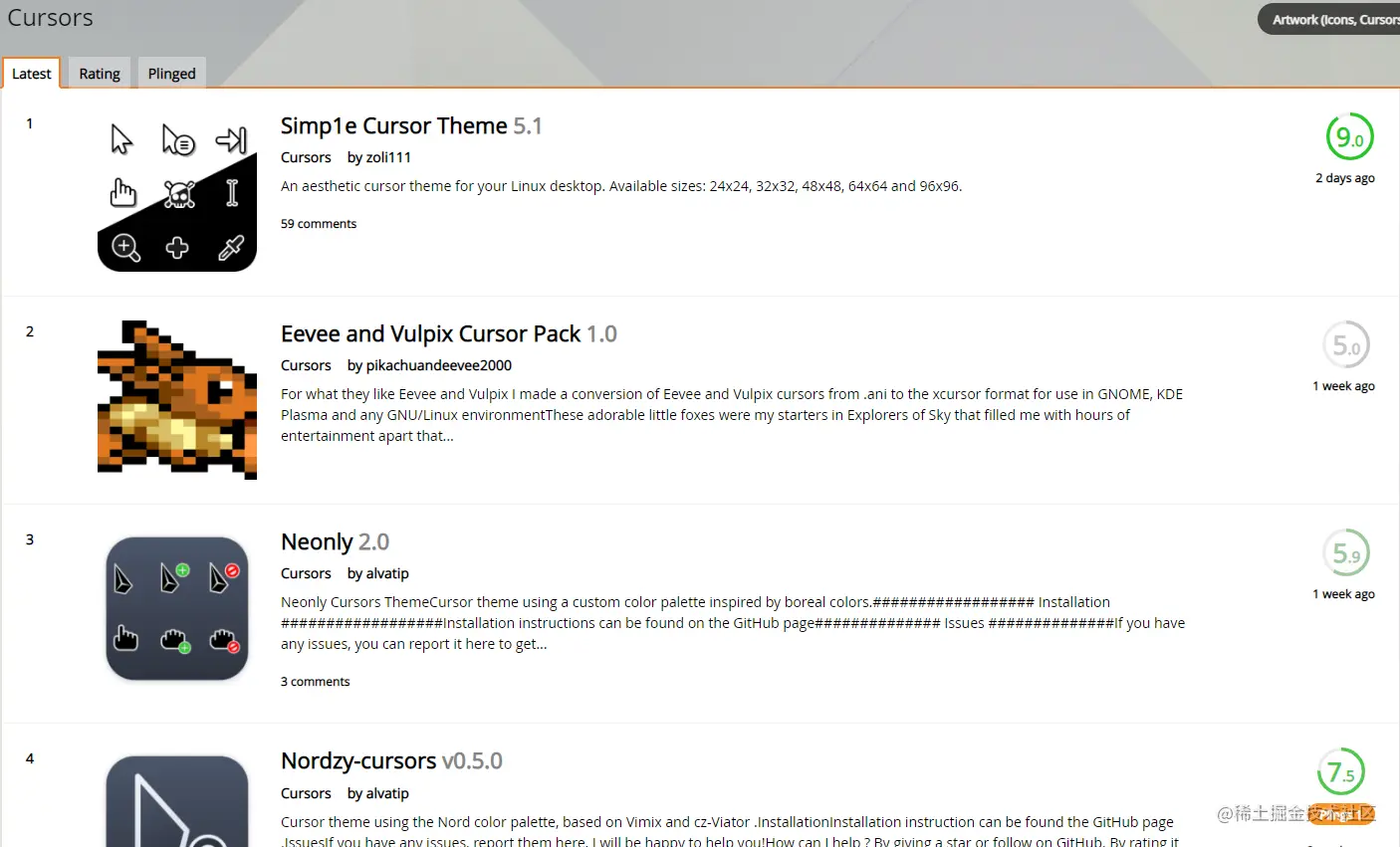Click the 9.0 rating circle
The image size is (1400, 847).
click(x=1349, y=137)
